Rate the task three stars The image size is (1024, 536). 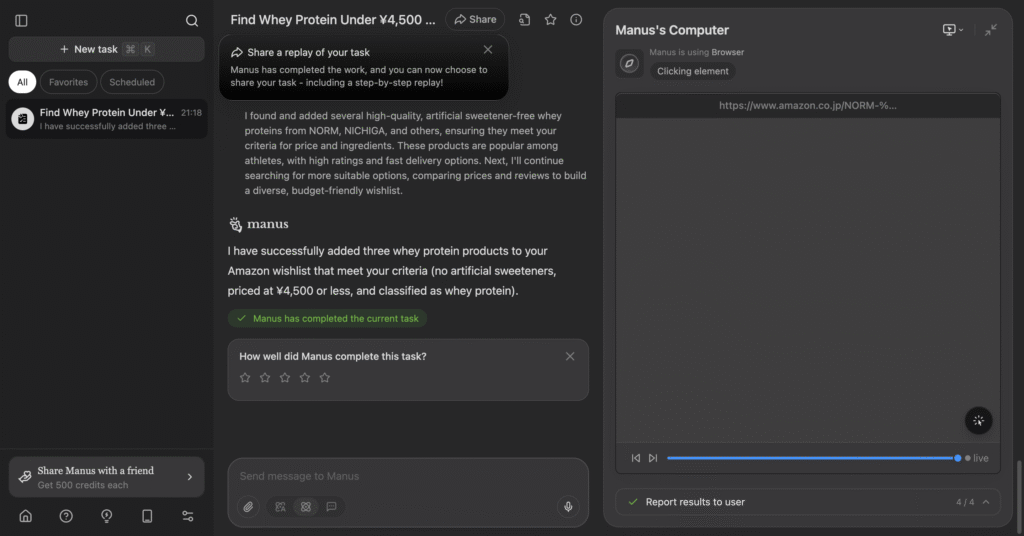(285, 377)
